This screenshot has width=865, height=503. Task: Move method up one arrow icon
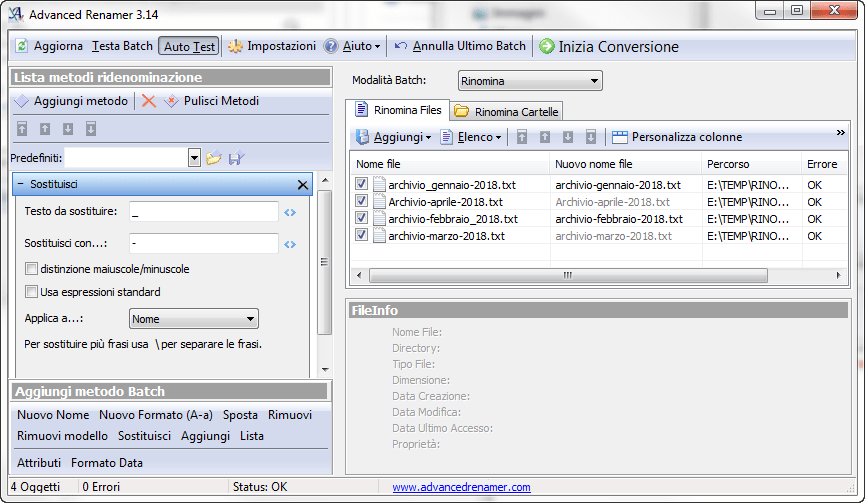(45, 129)
